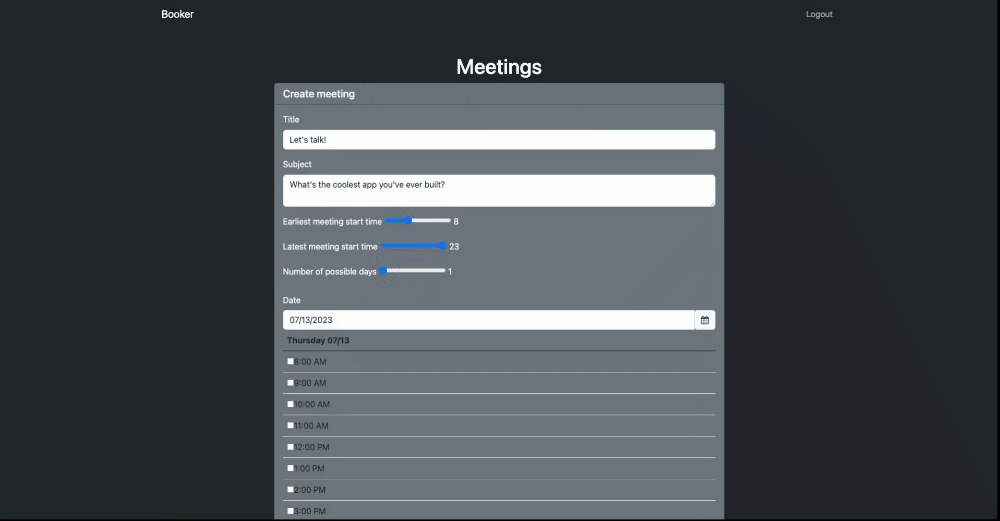Click the Number of possible days slider
1000x521 pixels.
tap(413, 271)
